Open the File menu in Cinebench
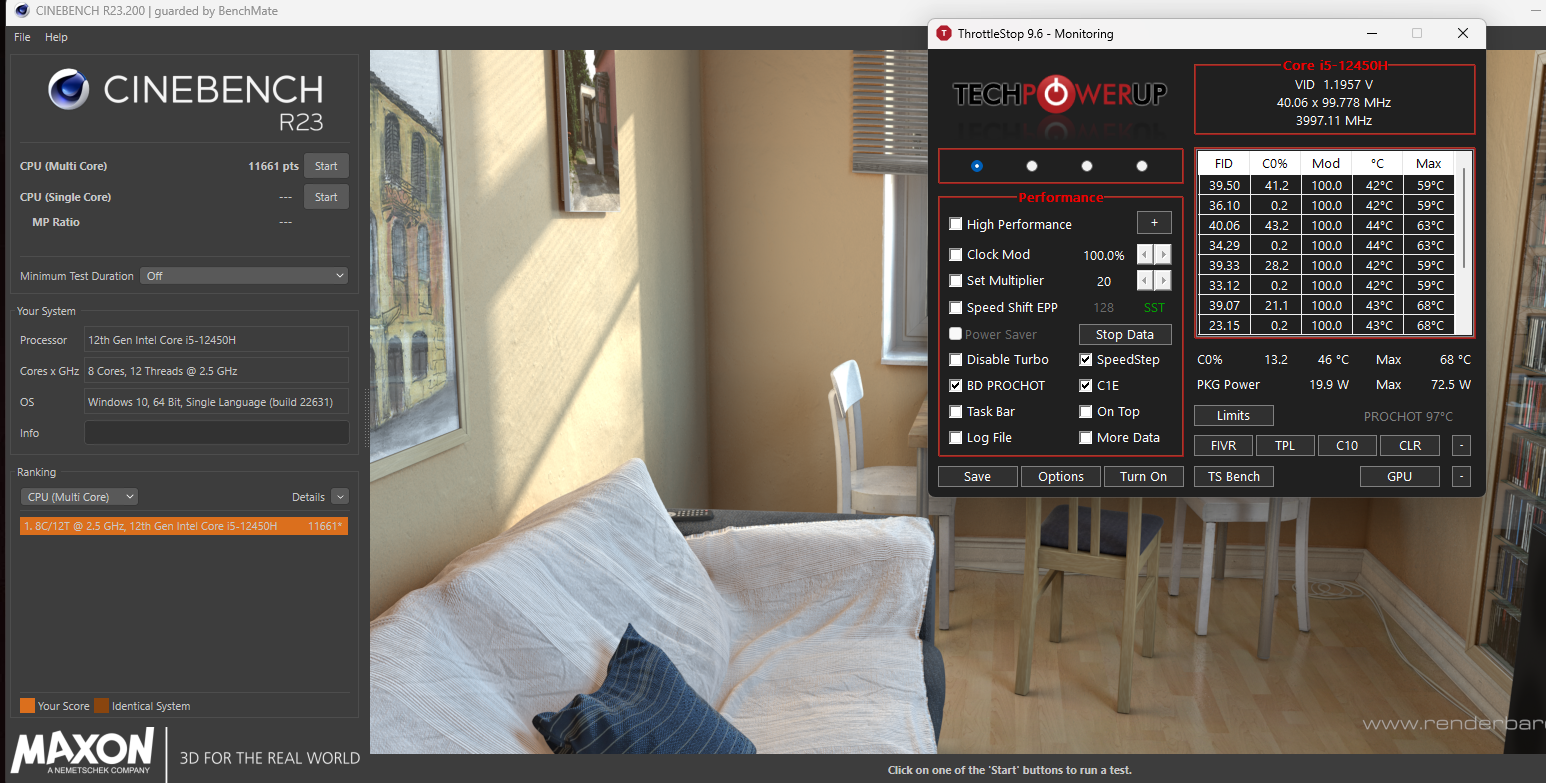The width and height of the screenshot is (1546, 783). click(x=22, y=37)
